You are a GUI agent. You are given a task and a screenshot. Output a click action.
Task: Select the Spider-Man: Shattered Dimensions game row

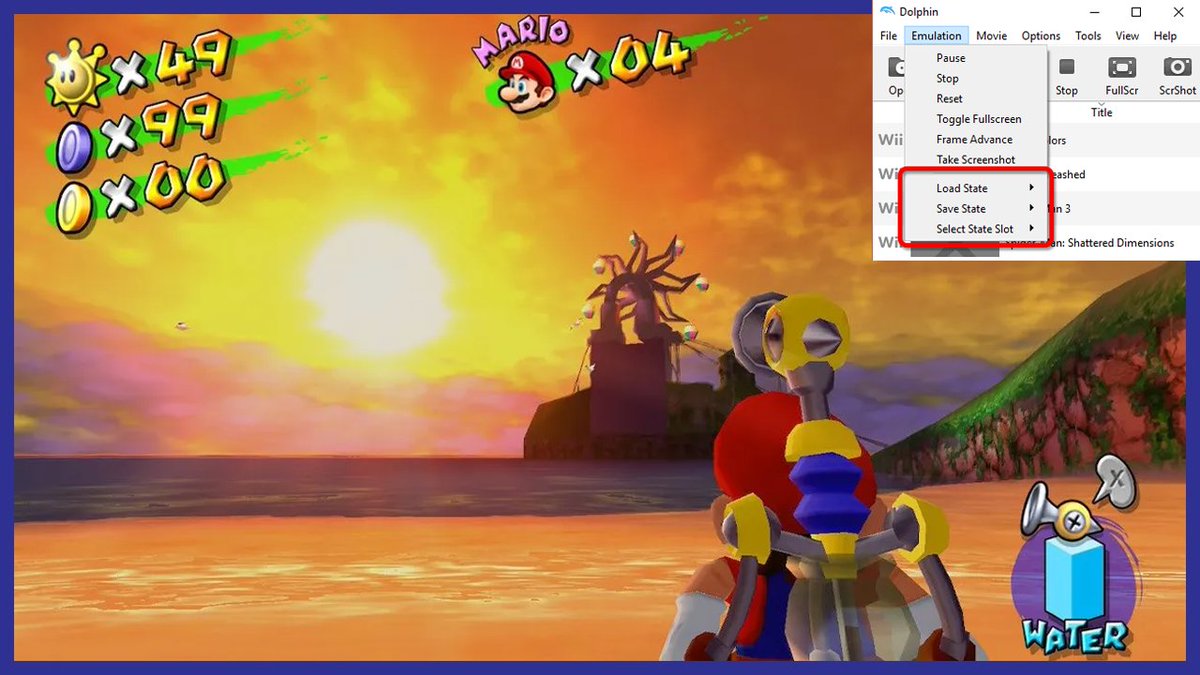tap(1037, 243)
